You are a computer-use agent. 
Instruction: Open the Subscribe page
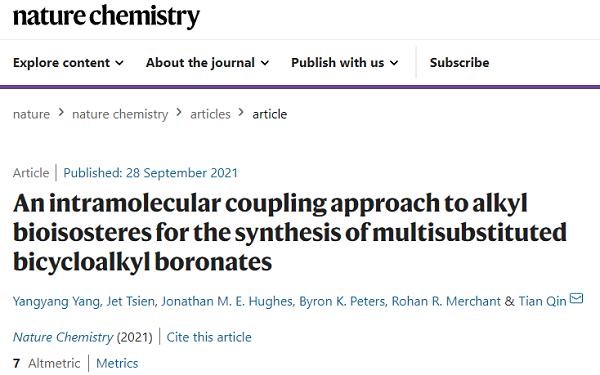pos(459,62)
